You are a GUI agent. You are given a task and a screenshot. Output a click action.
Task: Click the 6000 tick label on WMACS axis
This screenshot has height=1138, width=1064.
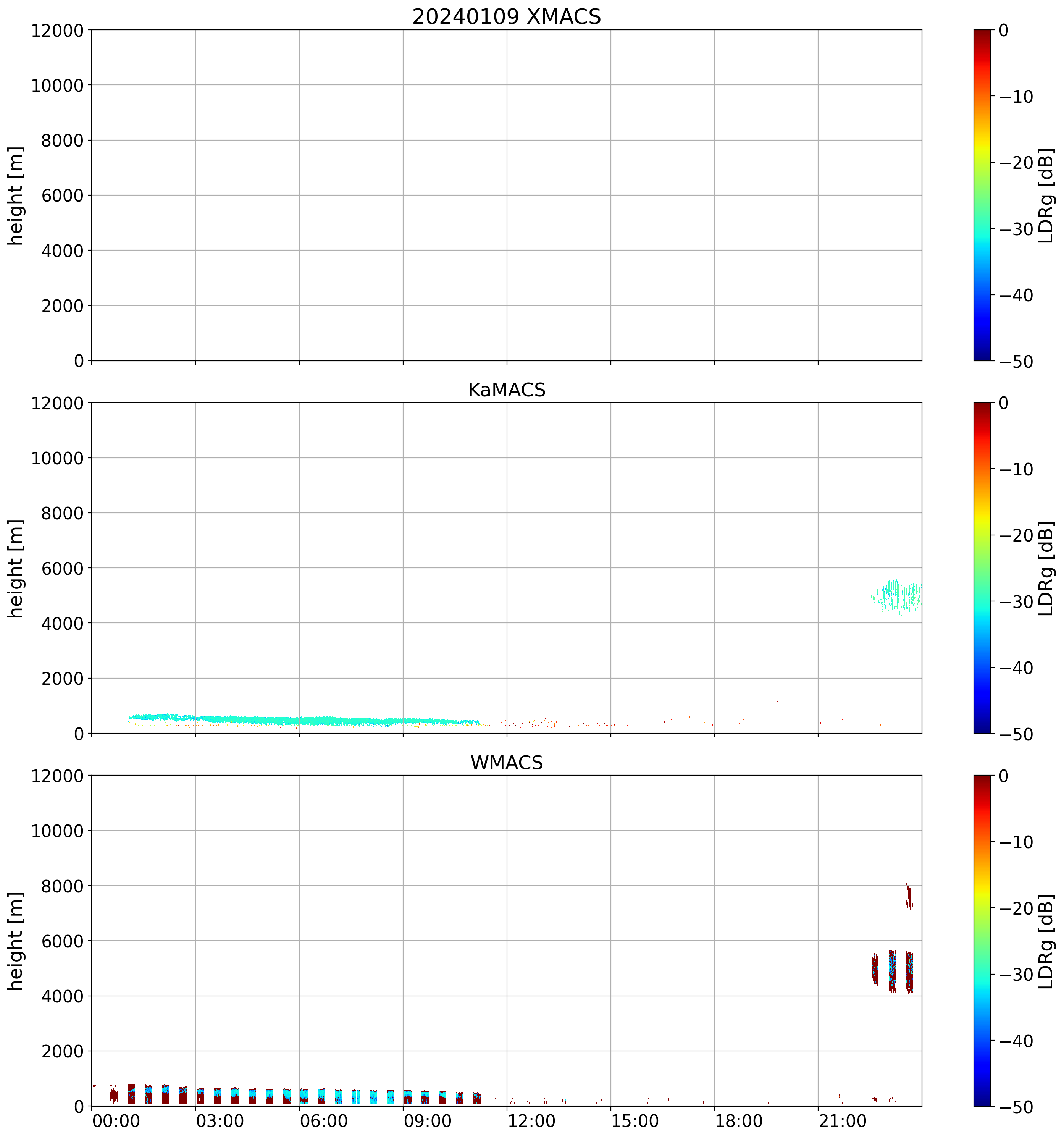click(x=62, y=941)
